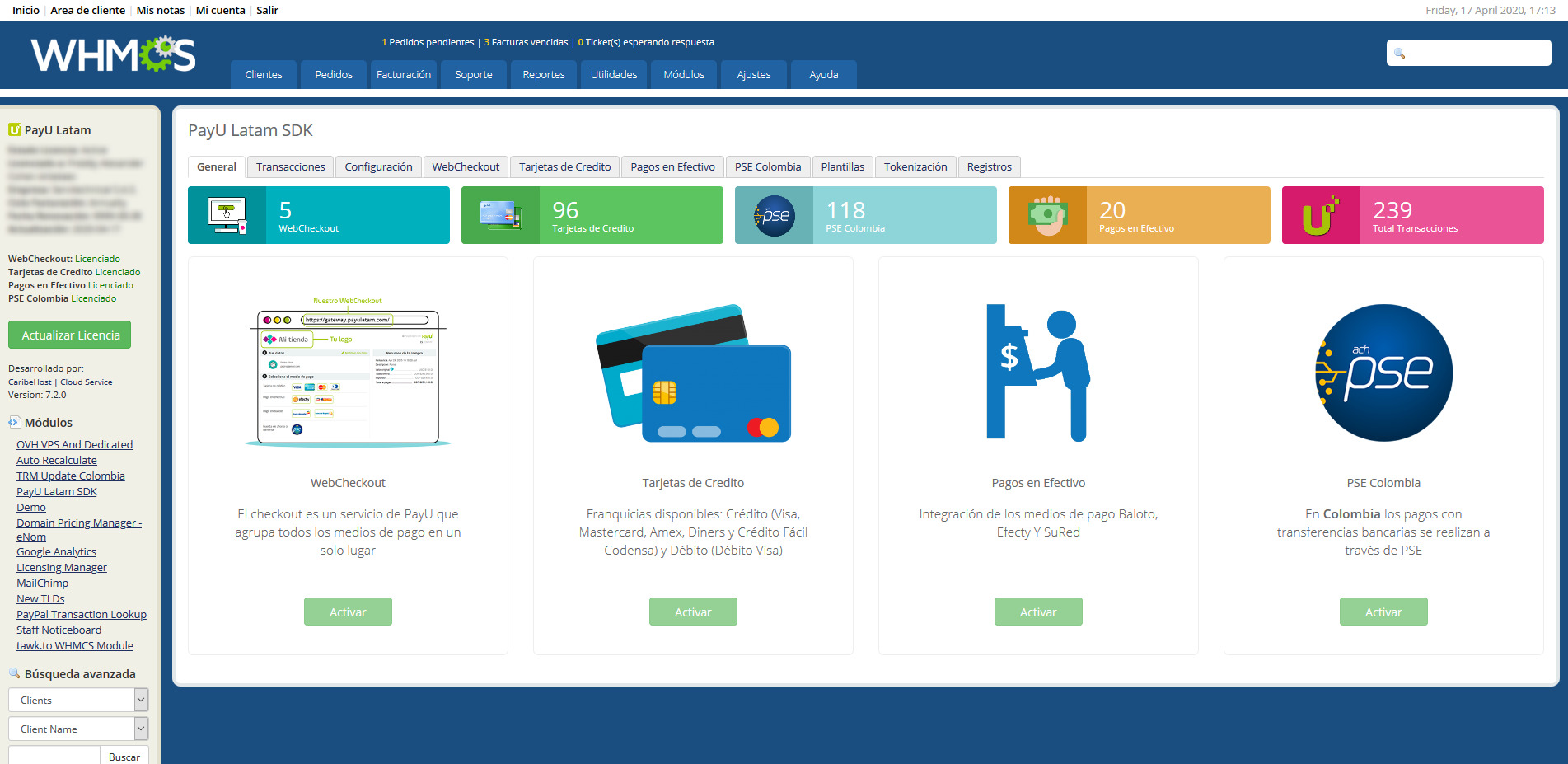Image resolution: width=1568 pixels, height=764 pixels.
Task: Focus the top search input field
Action: tap(1469, 53)
